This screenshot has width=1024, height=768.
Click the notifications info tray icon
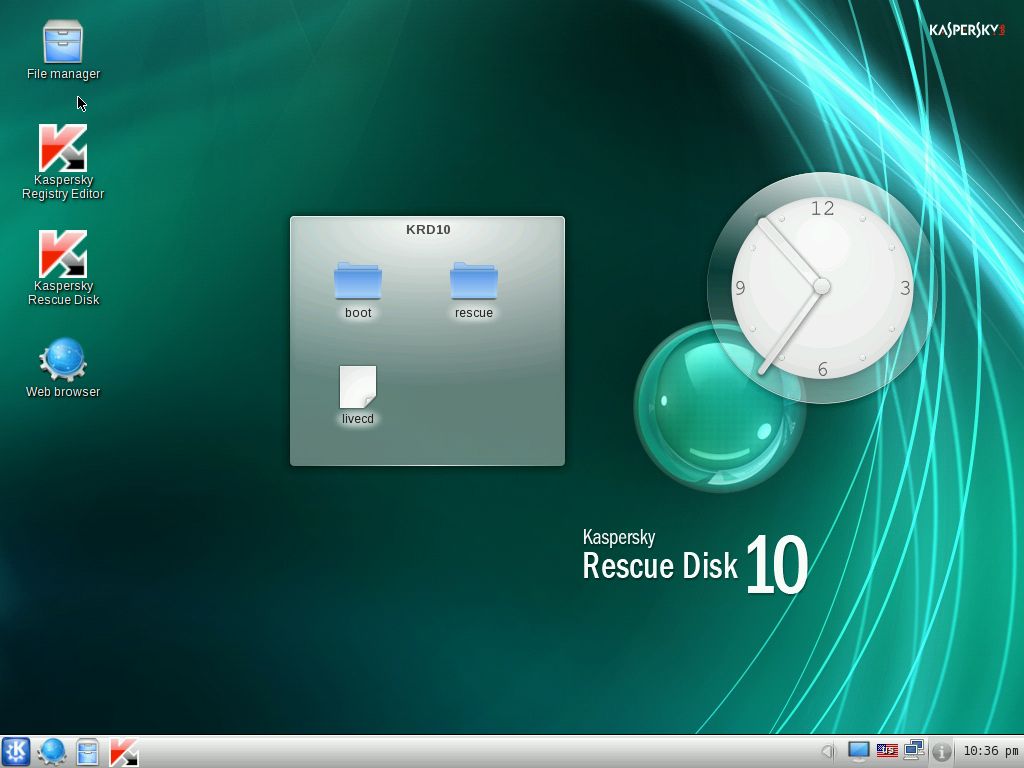(x=941, y=752)
